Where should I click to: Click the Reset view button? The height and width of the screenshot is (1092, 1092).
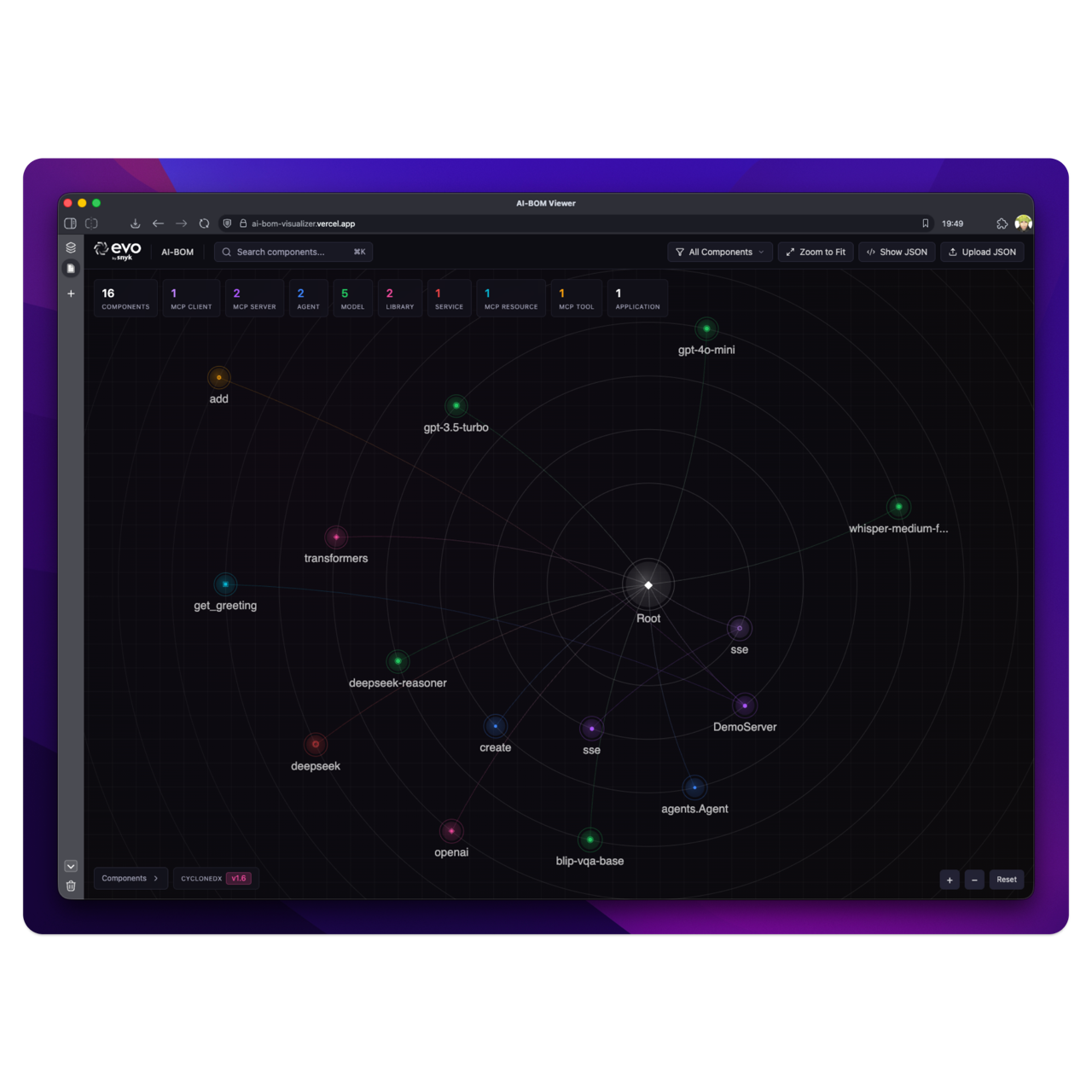(1006, 880)
